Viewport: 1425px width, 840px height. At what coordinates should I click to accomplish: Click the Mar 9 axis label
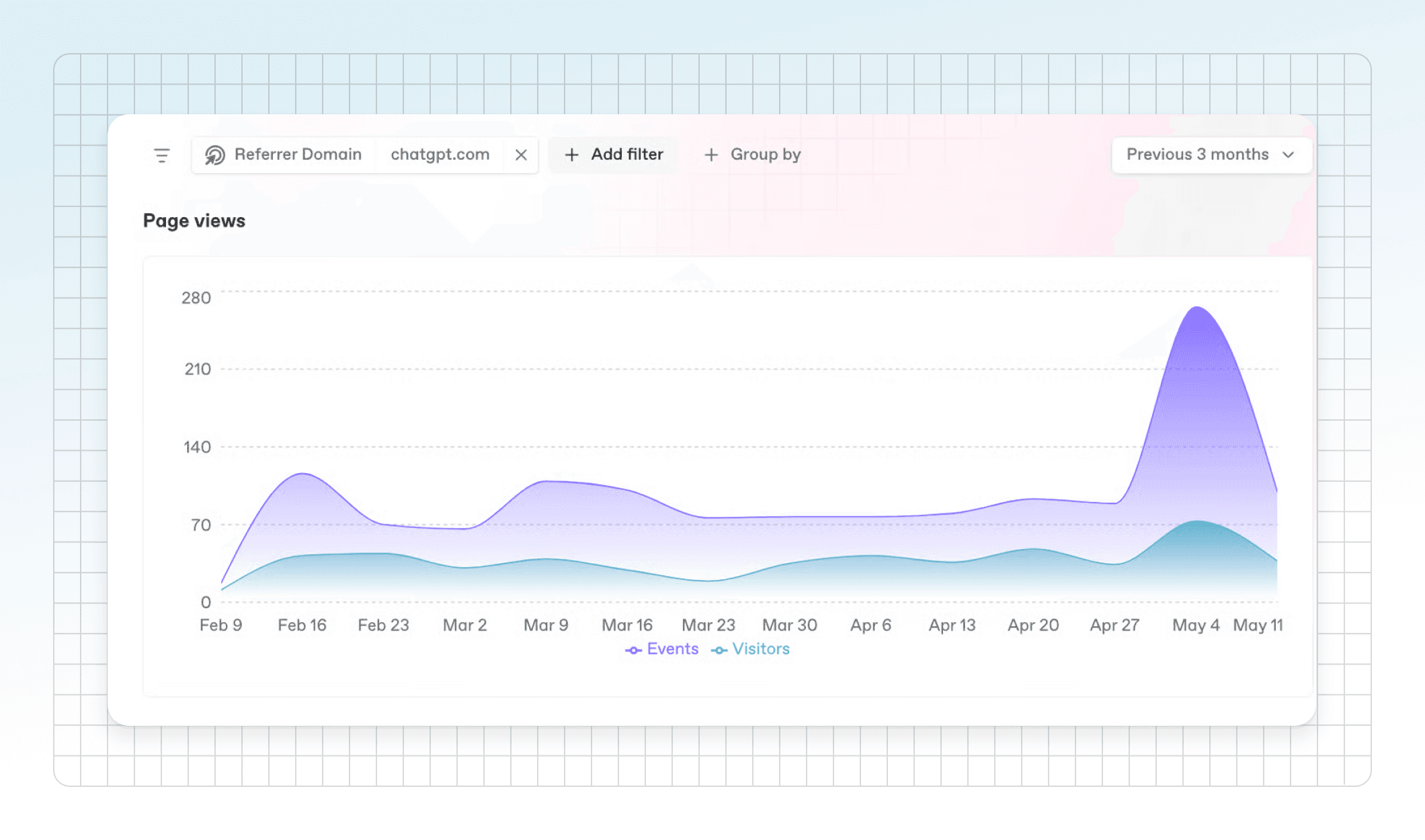546,625
